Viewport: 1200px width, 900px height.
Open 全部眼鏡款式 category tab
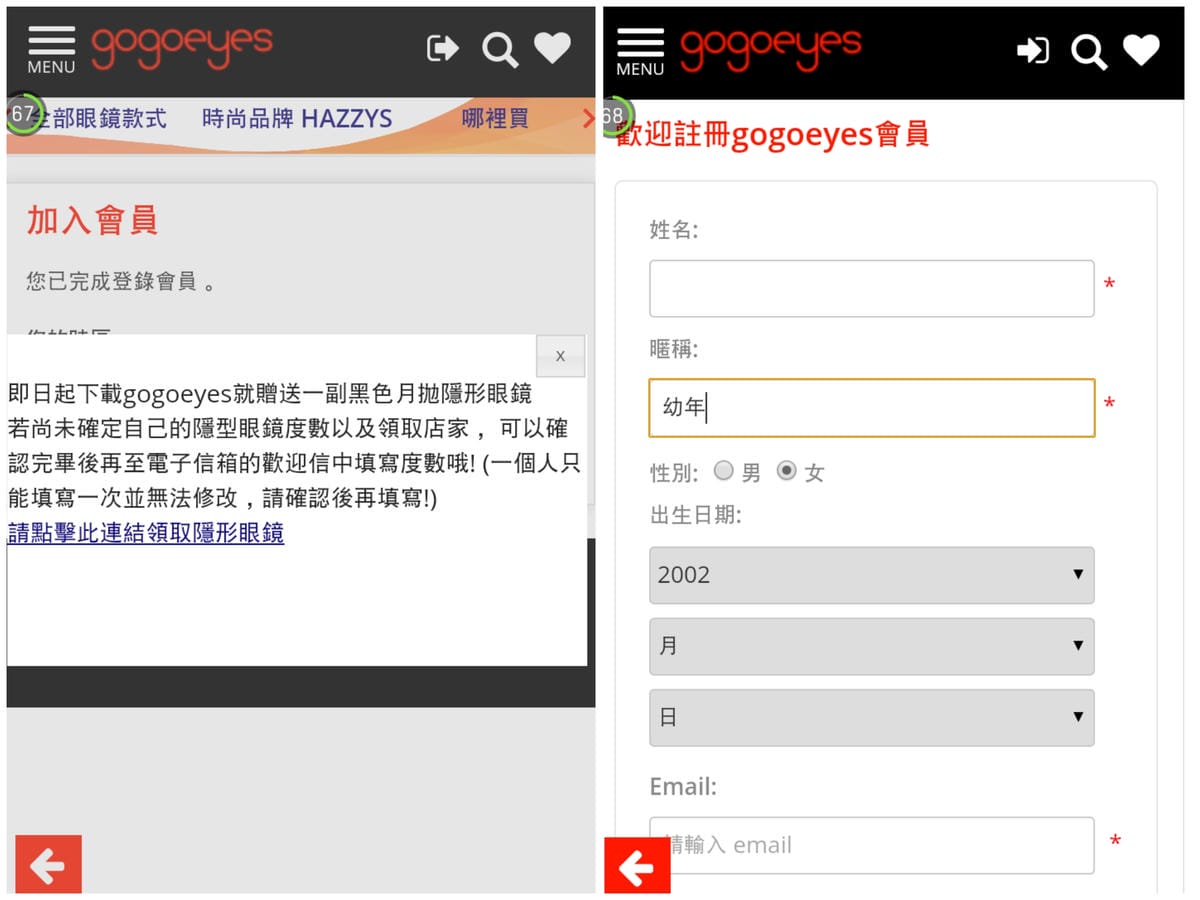click(x=96, y=118)
